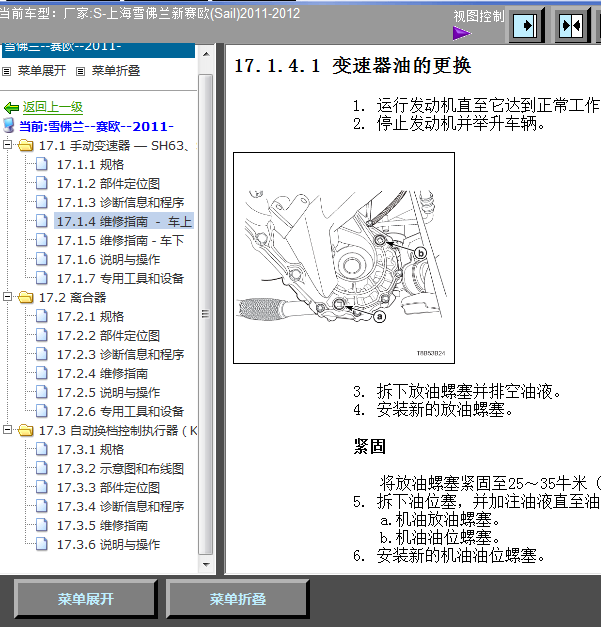The width and height of the screenshot is (601, 629).
Task: Select the 17.2 离合器 folder label
Action: pos(73,297)
